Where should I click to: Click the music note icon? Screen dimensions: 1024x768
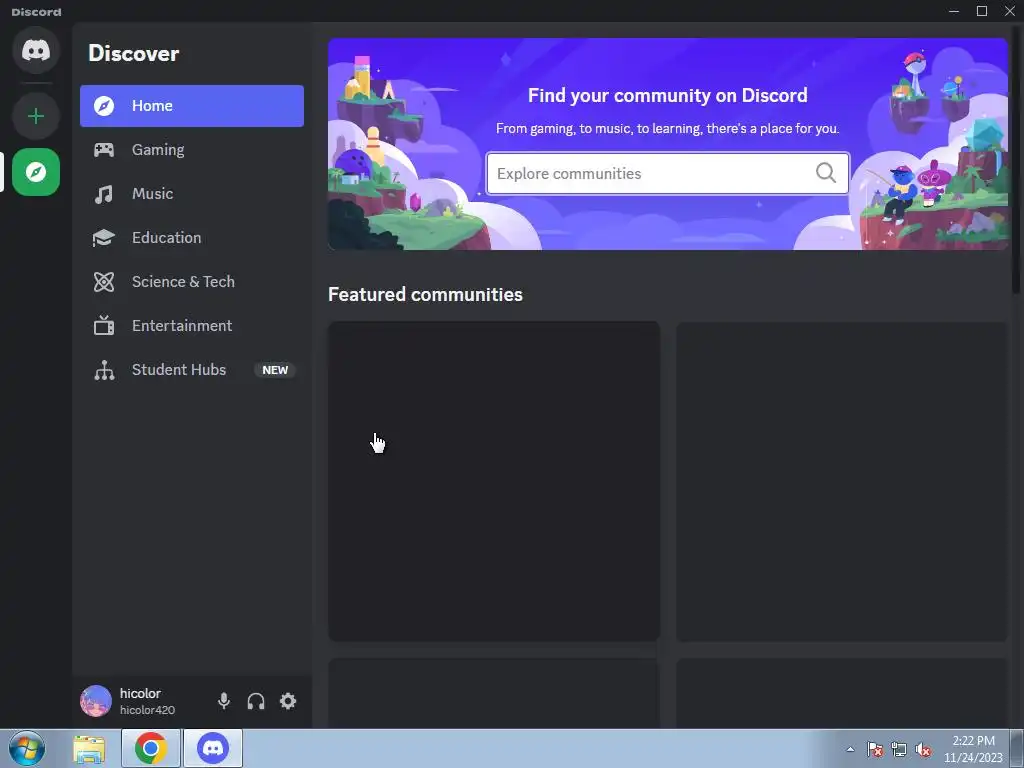coord(104,194)
